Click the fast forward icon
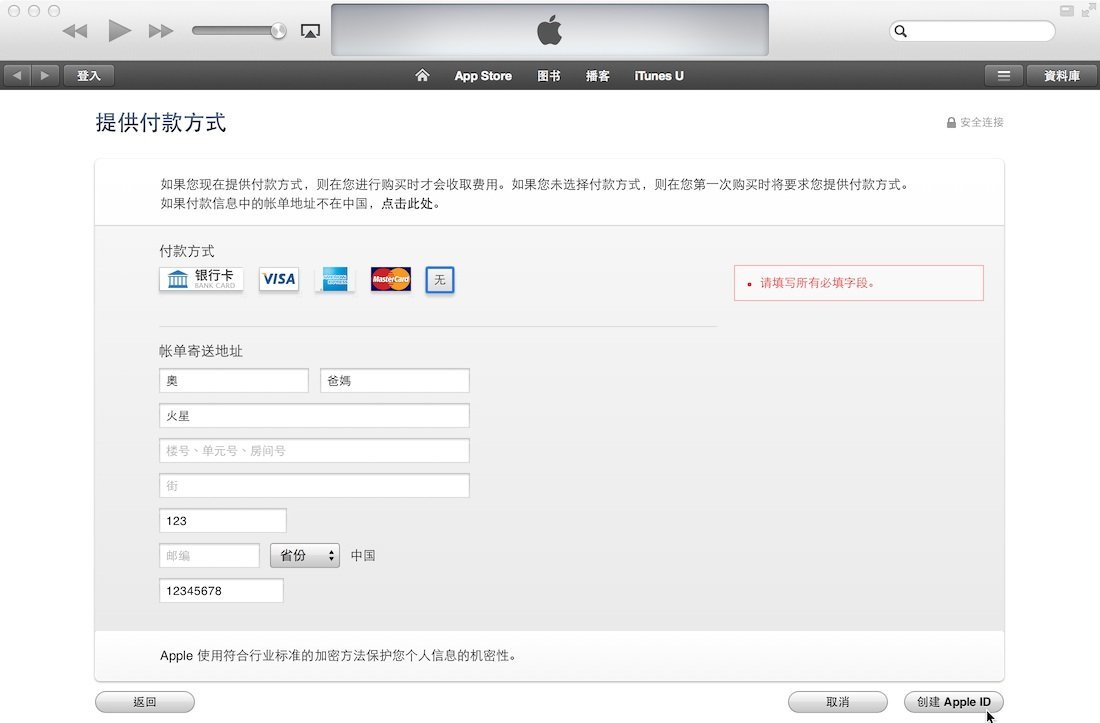 [161, 31]
